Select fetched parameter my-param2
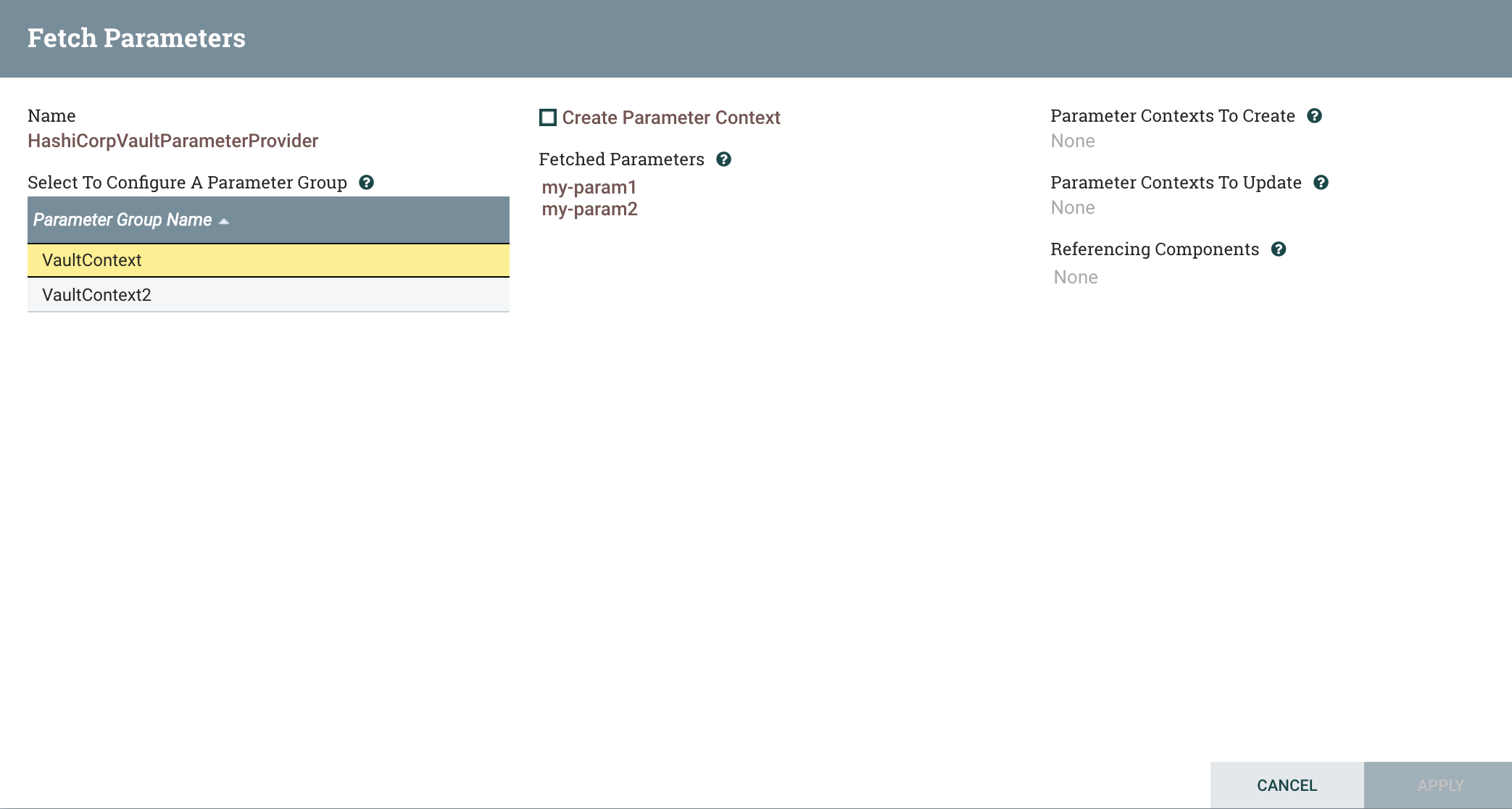1512x809 pixels. [590, 209]
